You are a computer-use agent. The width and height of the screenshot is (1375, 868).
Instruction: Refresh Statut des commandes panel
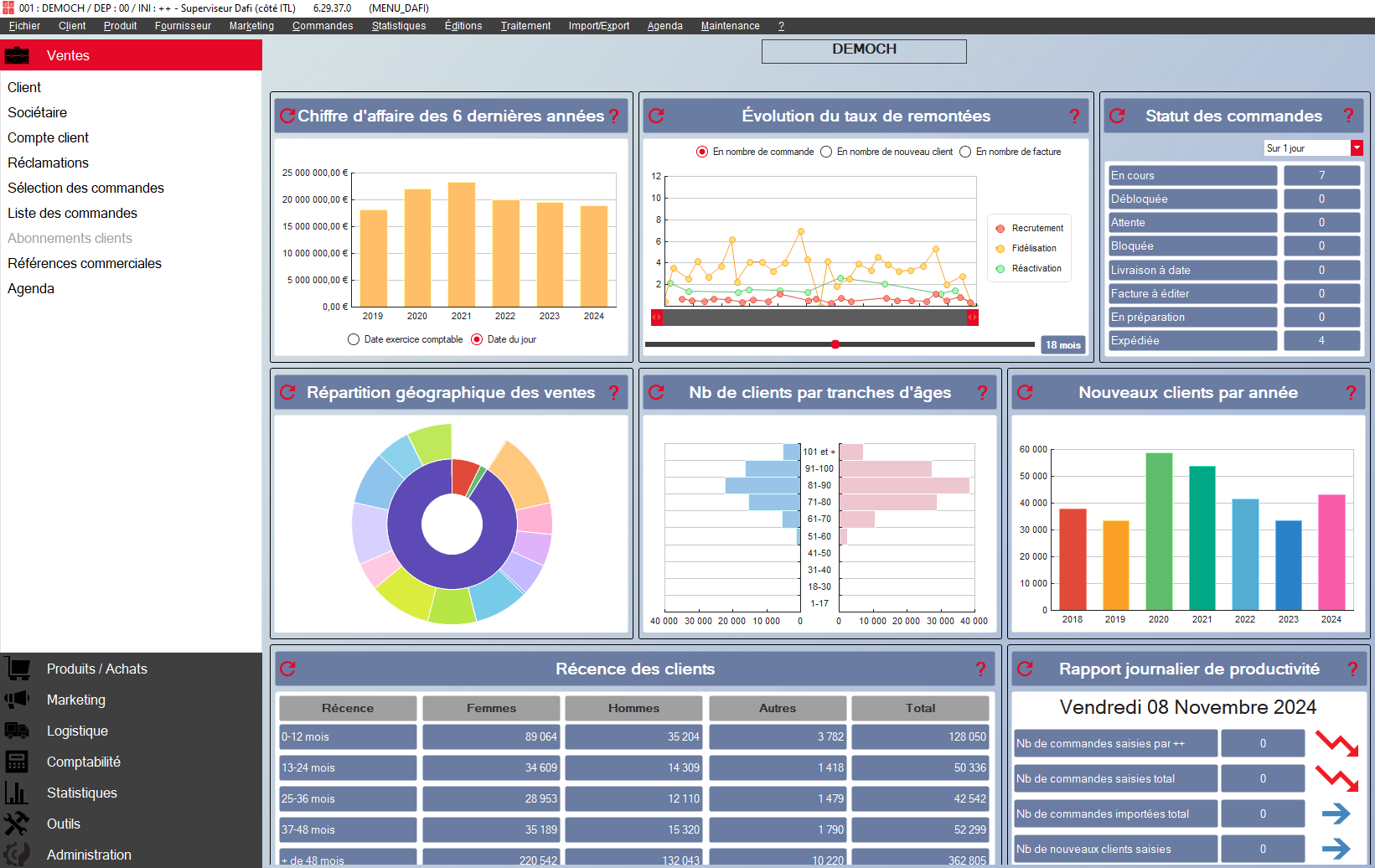pos(1117,116)
